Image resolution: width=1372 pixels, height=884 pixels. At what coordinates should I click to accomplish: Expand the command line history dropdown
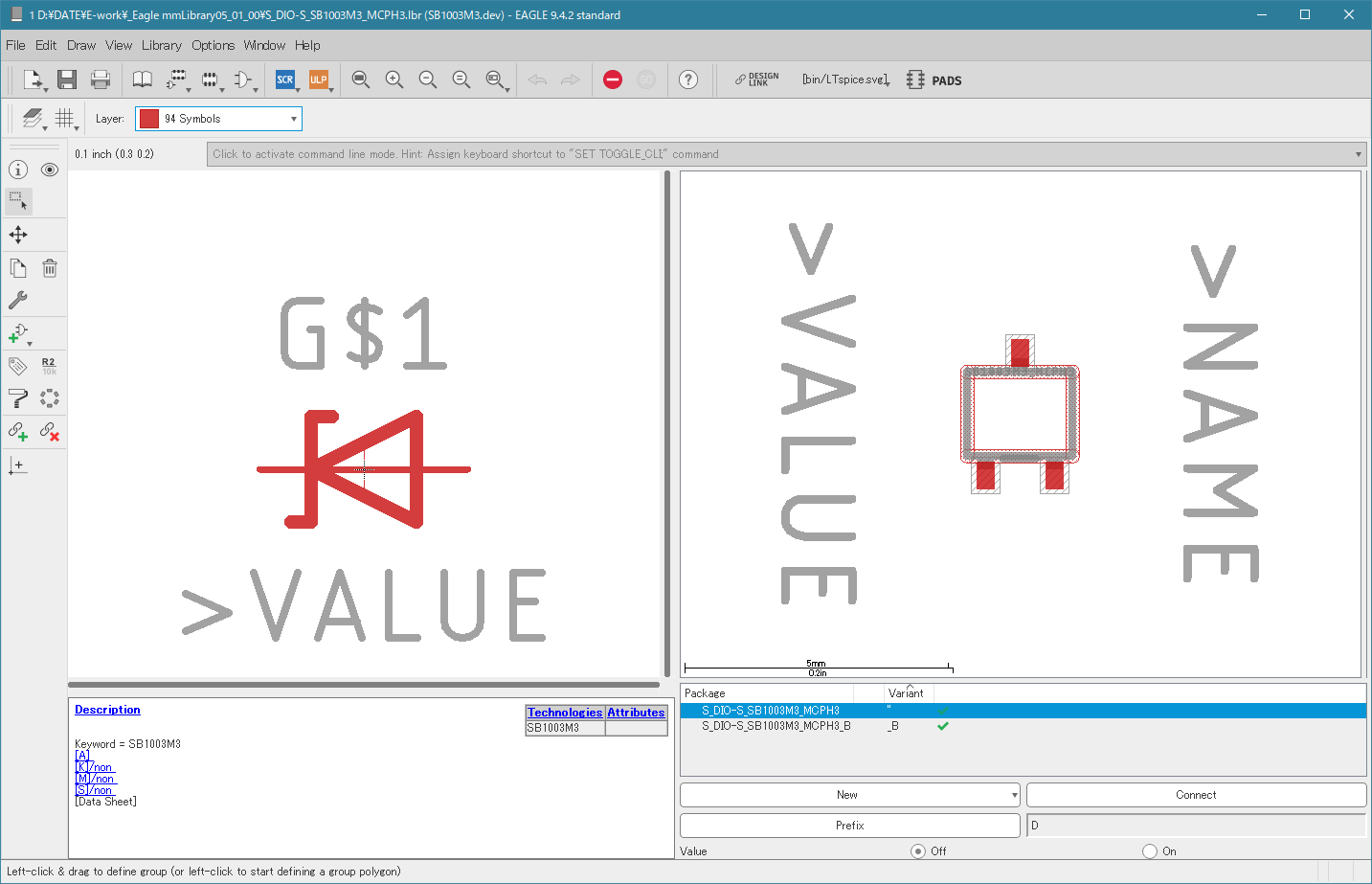click(1358, 154)
